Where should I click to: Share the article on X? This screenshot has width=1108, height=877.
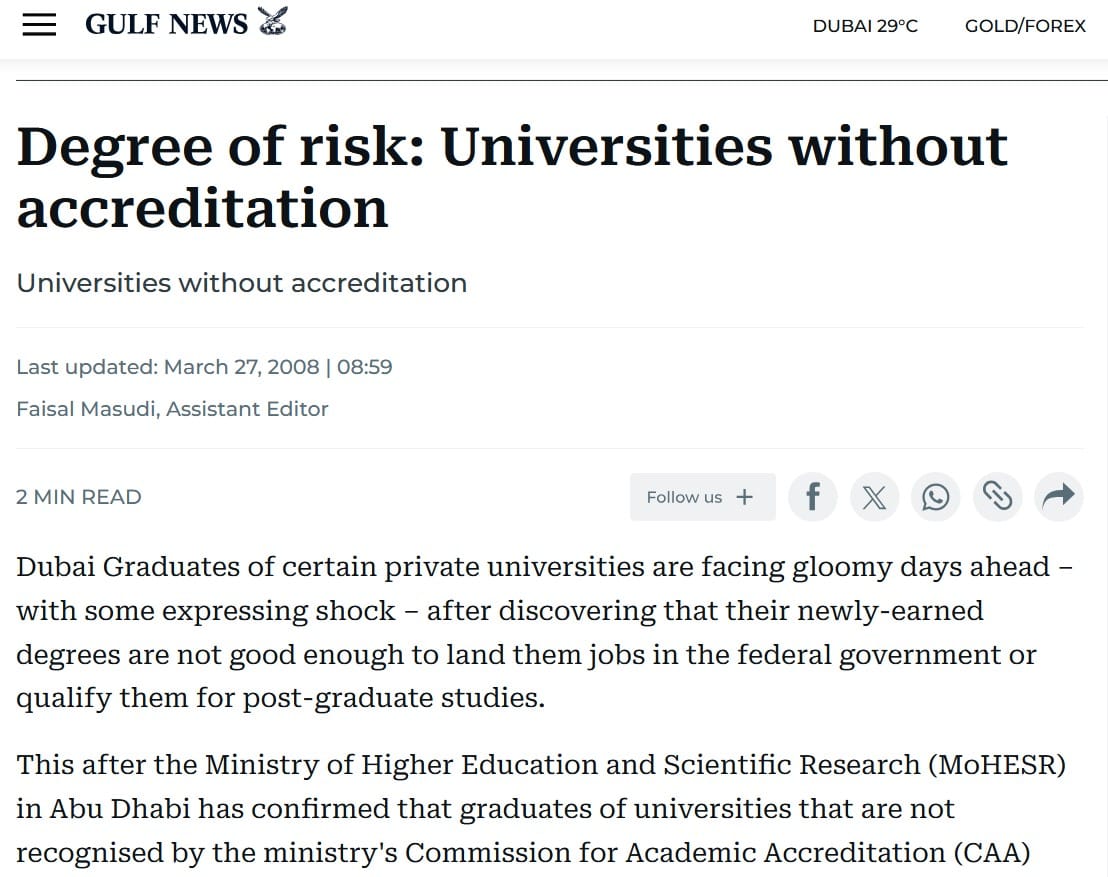tap(874, 497)
